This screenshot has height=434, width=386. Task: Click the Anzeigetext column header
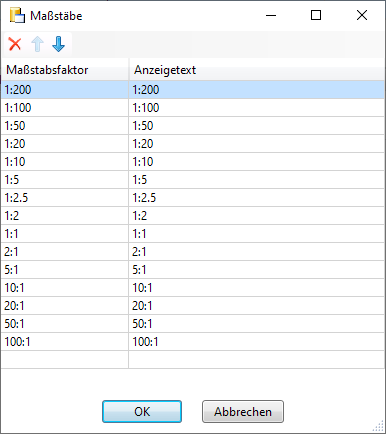(x=256, y=70)
